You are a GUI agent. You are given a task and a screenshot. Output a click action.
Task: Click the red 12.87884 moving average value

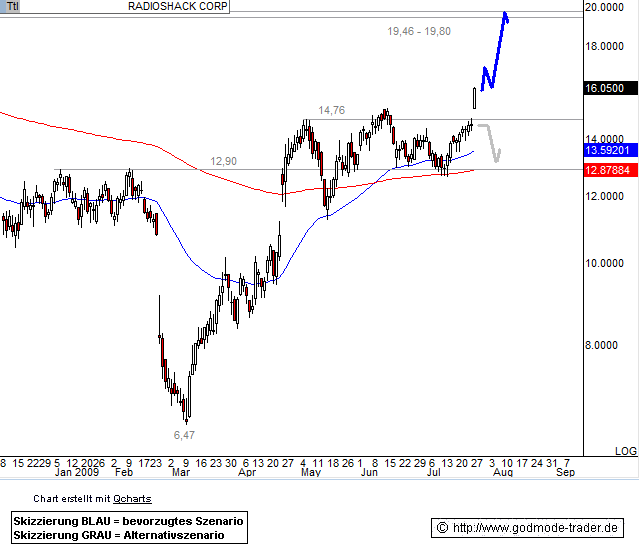(x=610, y=170)
